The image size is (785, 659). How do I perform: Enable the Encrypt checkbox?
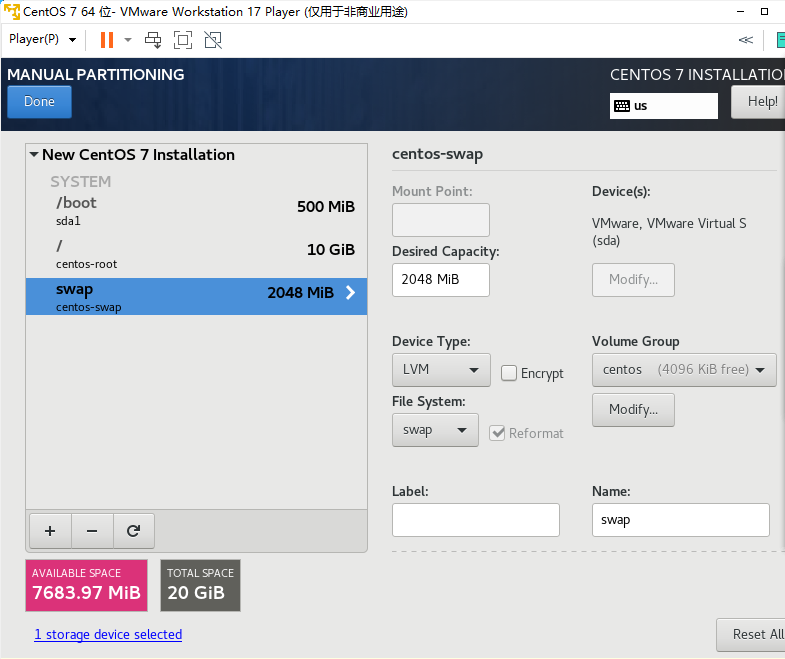pos(509,373)
